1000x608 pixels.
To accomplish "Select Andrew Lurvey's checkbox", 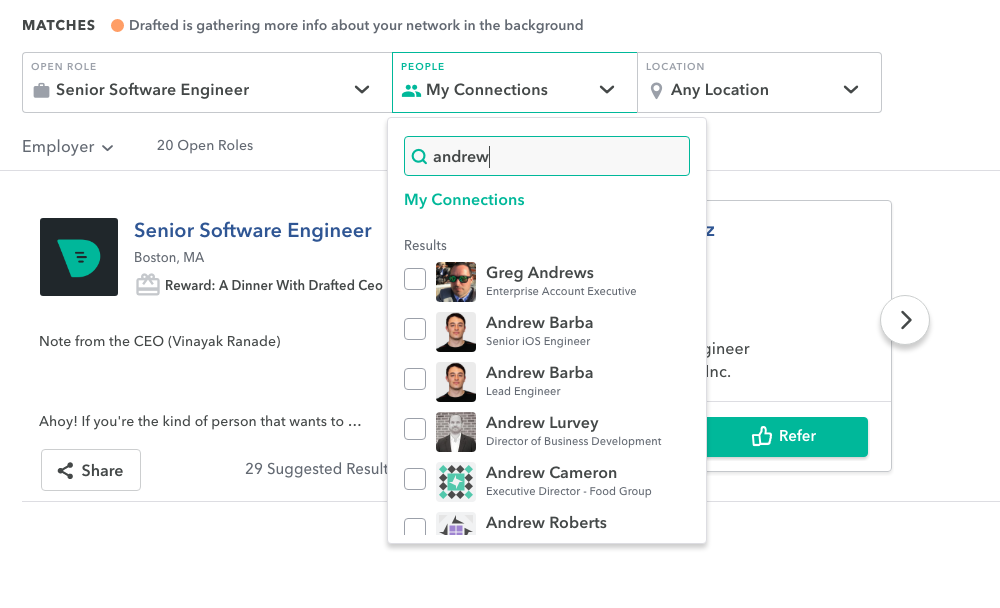I will point(415,430).
